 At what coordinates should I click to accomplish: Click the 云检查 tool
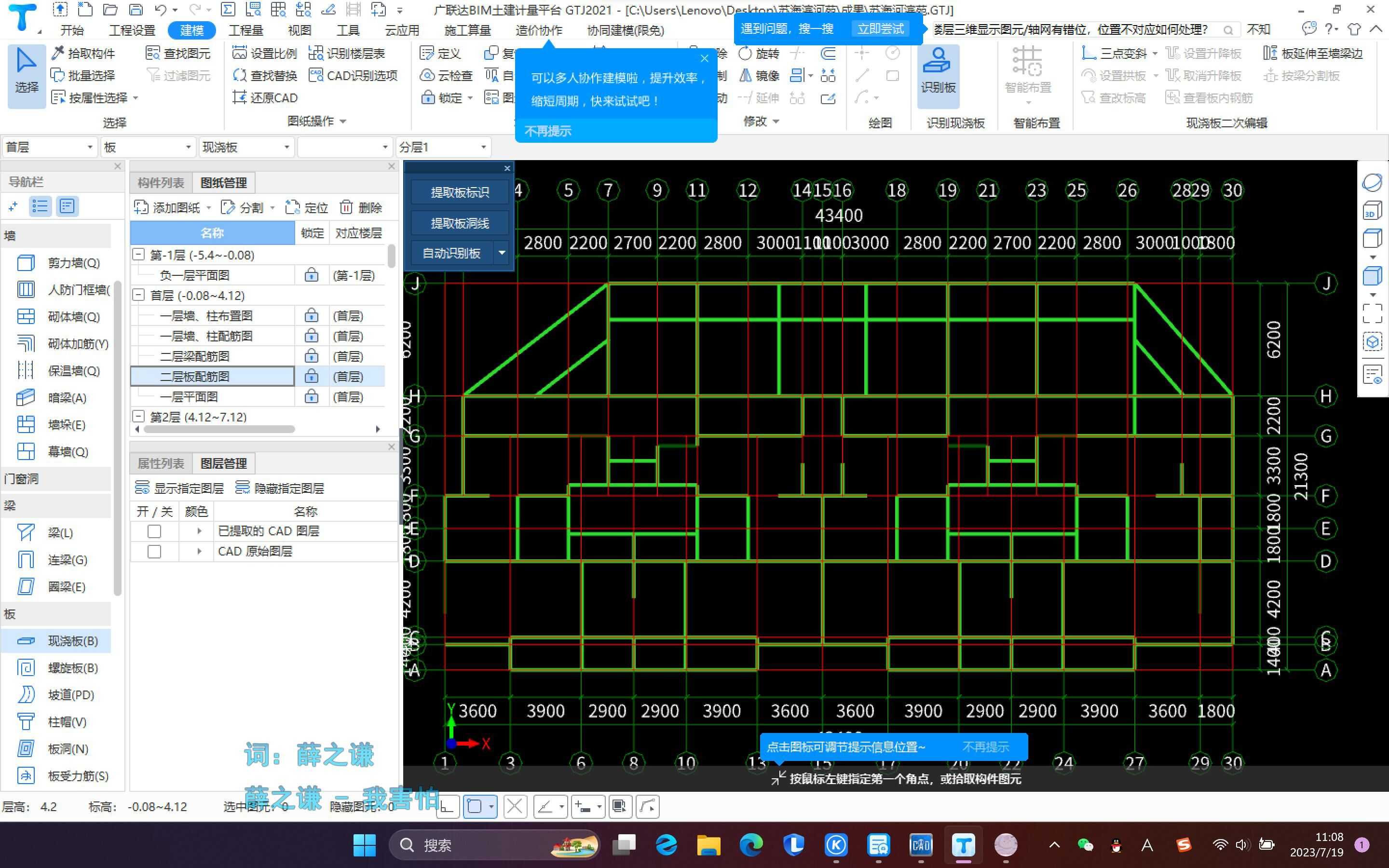pos(446,75)
